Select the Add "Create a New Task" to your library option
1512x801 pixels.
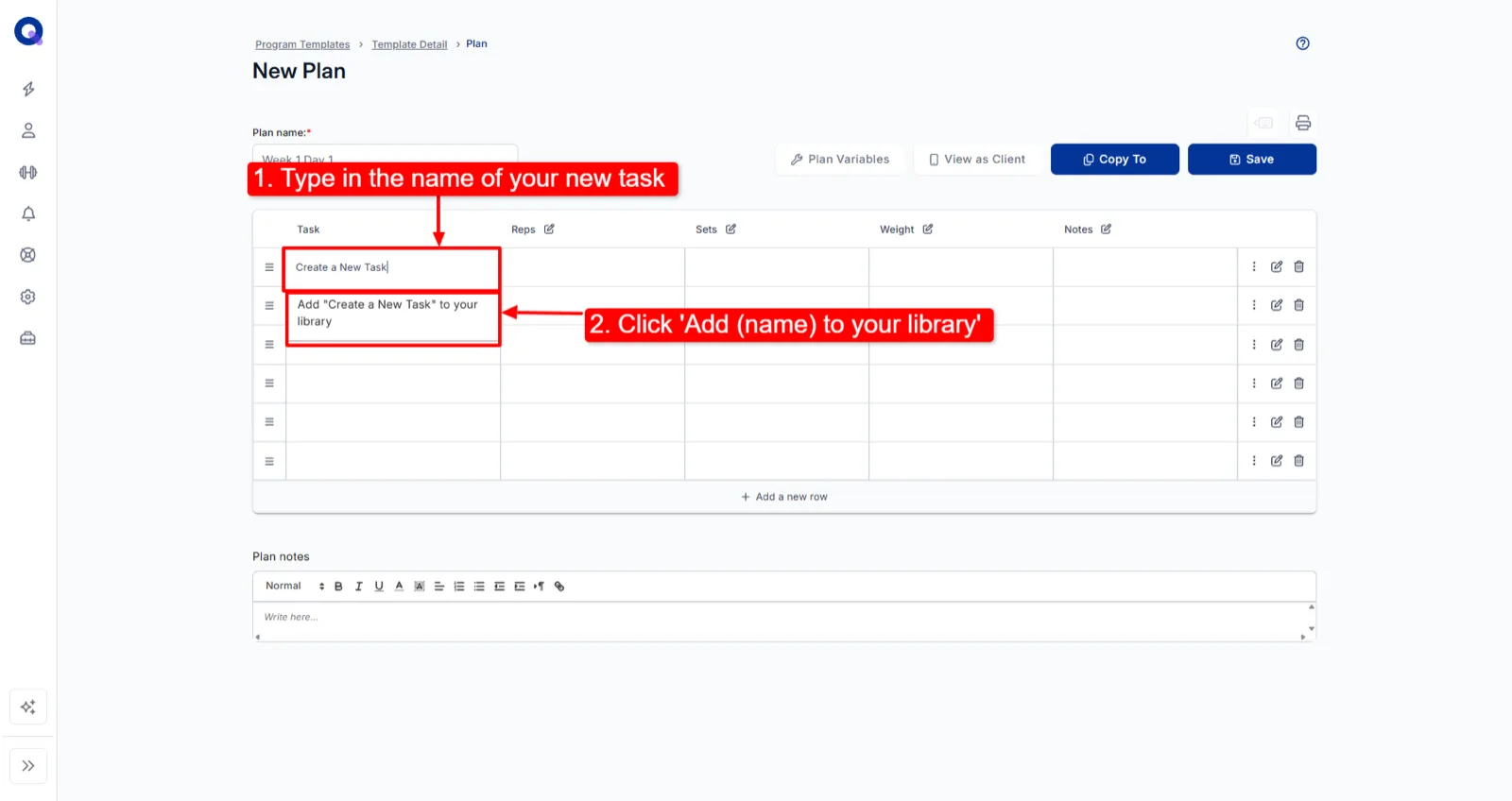tap(392, 313)
